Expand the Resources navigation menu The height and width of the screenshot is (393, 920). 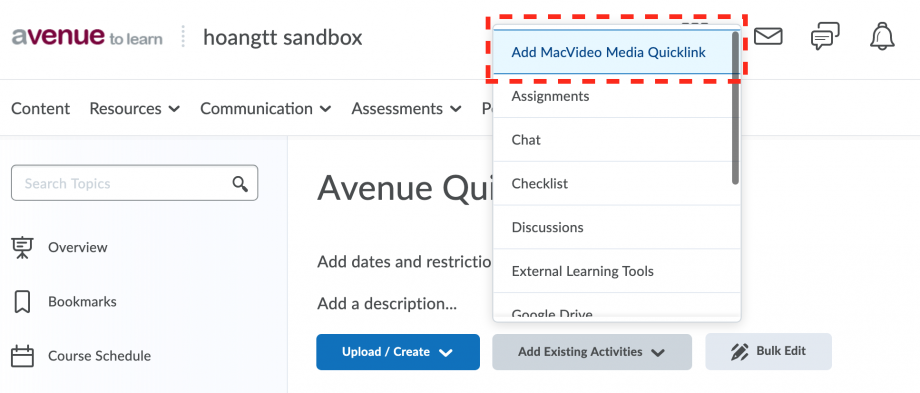coord(134,109)
